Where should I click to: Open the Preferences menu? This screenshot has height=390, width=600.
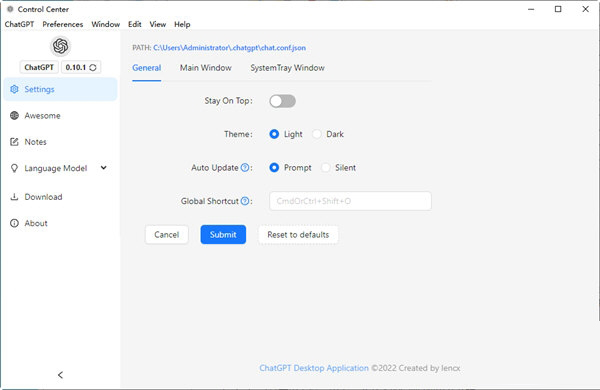63,24
